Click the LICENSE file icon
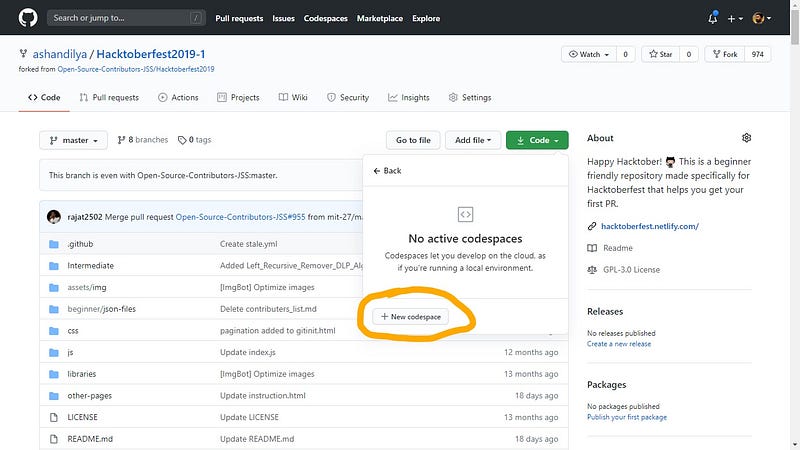 54,417
